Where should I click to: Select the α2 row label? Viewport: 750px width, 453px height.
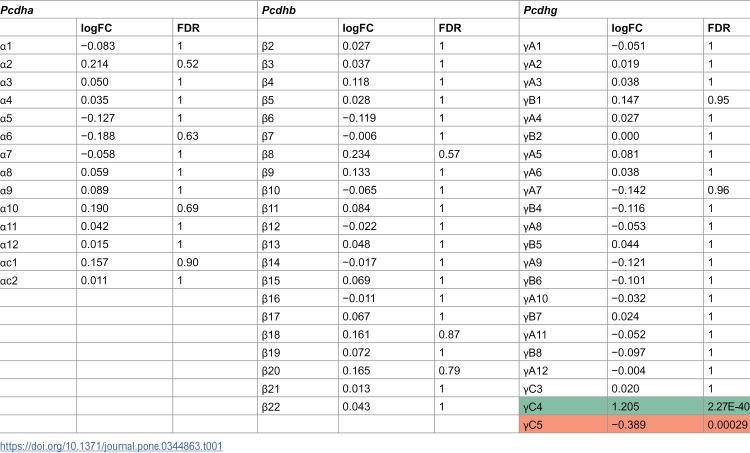[6, 64]
